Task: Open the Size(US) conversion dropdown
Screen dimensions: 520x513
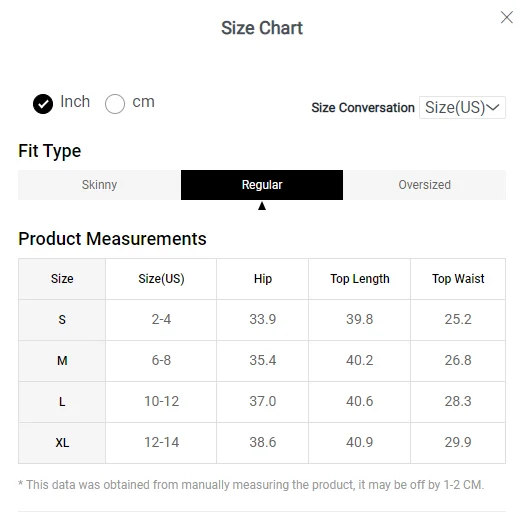Action: (x=462, y=107)
